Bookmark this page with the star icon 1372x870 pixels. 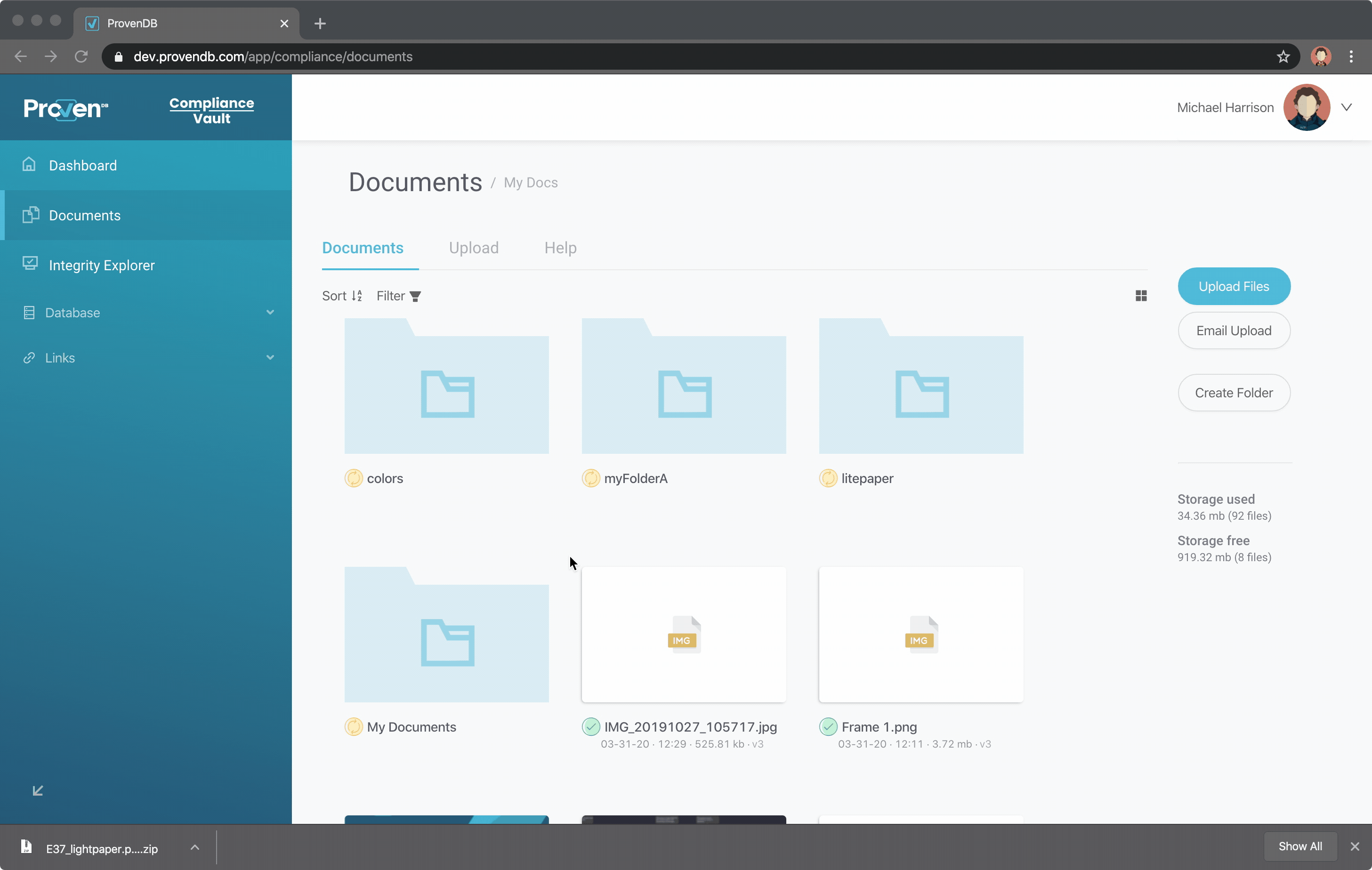(x=1283, y=56)
